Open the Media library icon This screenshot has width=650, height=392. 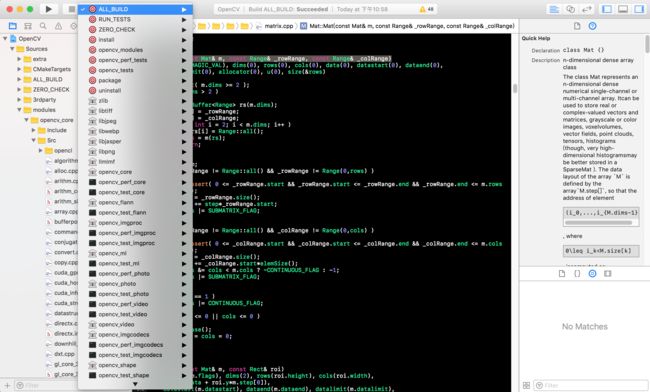point(608,273)
